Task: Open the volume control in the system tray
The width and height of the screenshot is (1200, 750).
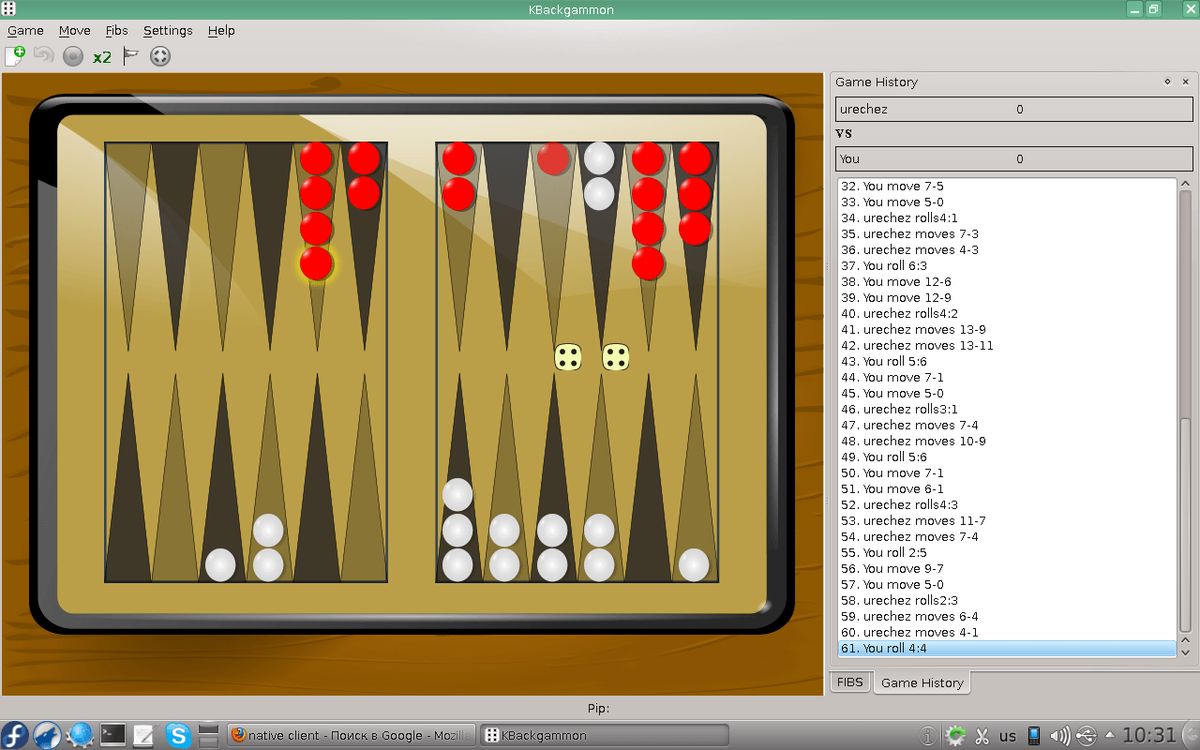Action: (1058, 734)
